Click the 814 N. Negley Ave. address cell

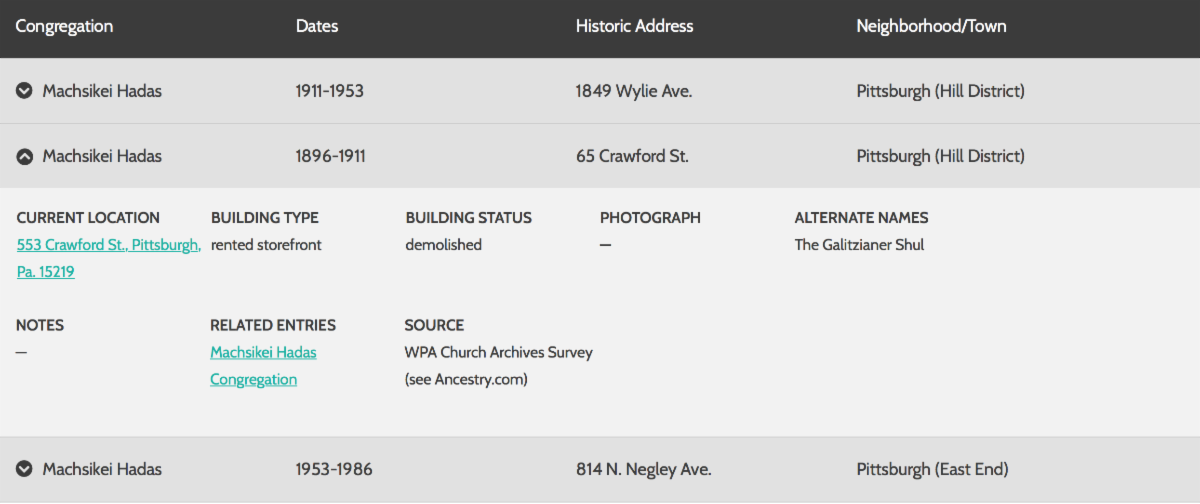[x=643, y=469]
